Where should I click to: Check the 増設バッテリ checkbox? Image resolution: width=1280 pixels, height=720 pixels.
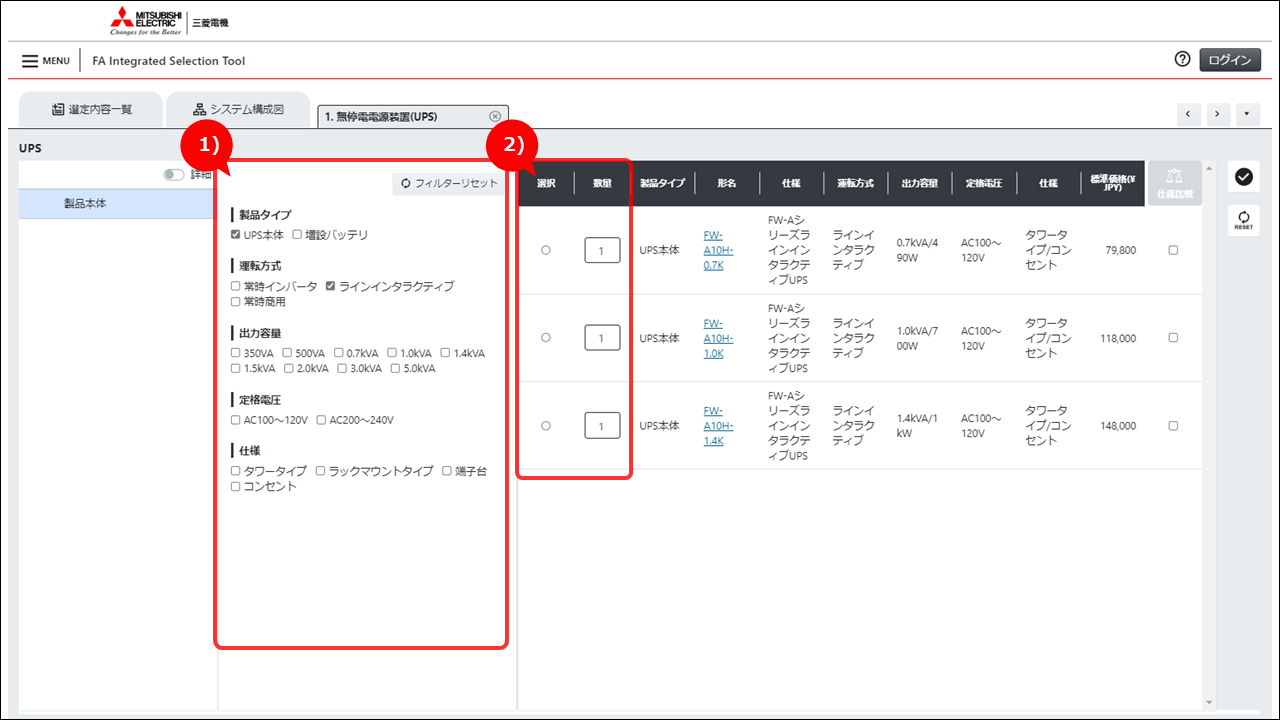click(x=297, y=235)
